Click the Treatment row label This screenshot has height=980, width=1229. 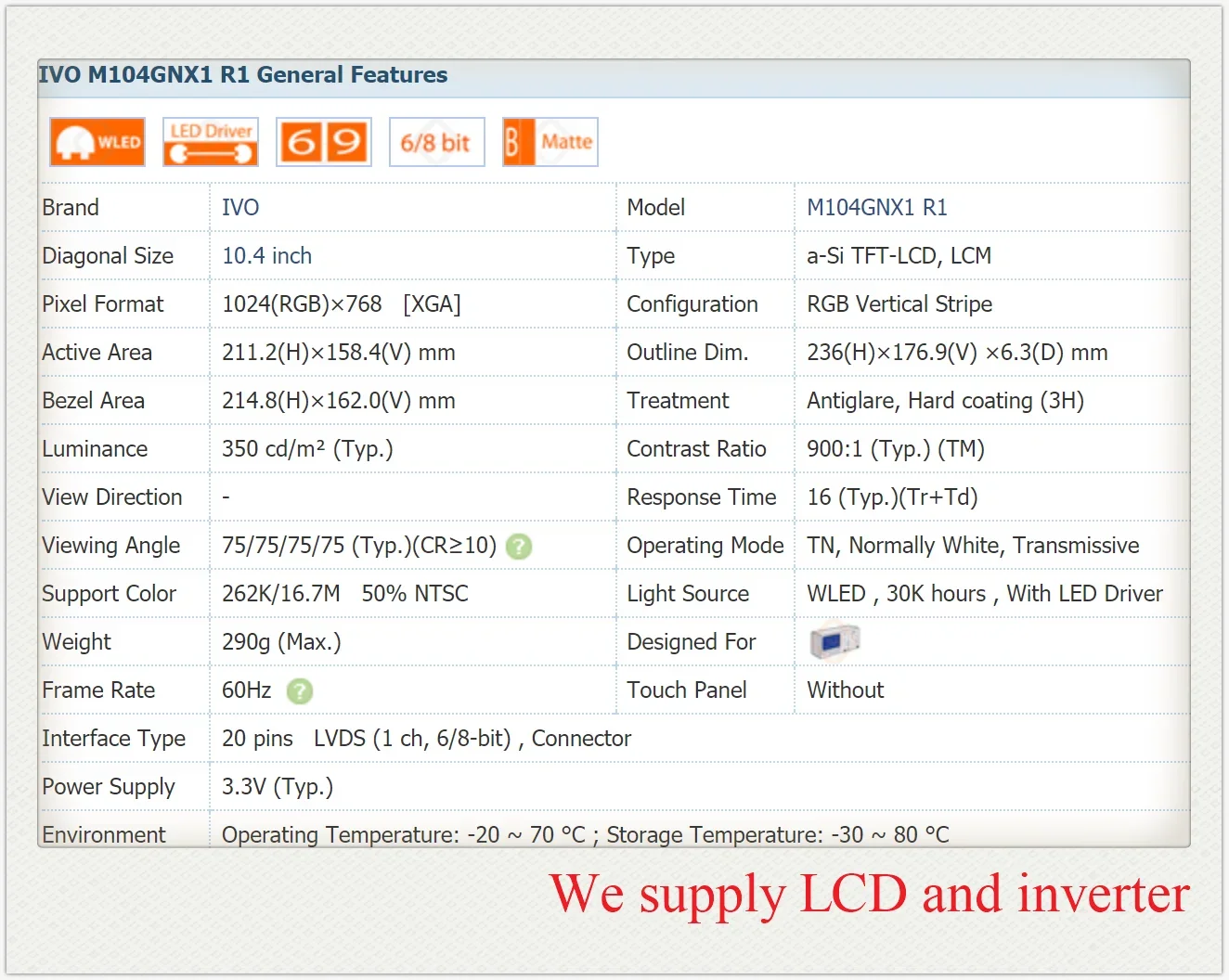pos(679,401)
